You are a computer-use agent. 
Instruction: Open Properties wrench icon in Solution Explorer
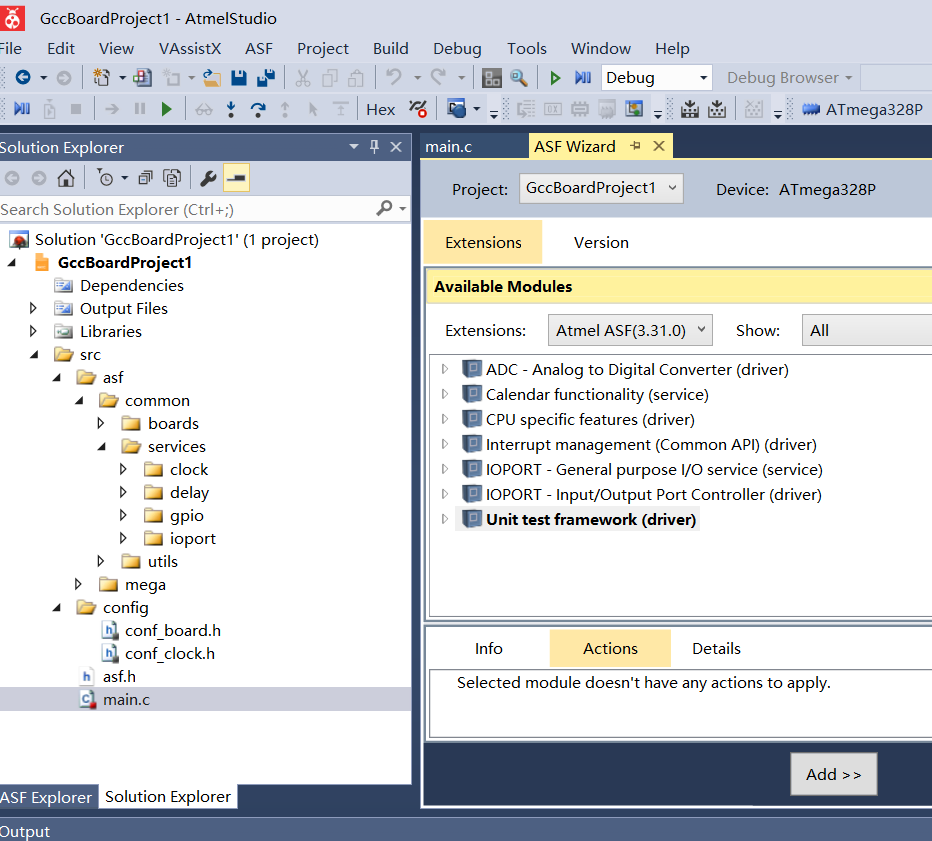(x=208, y=178)
